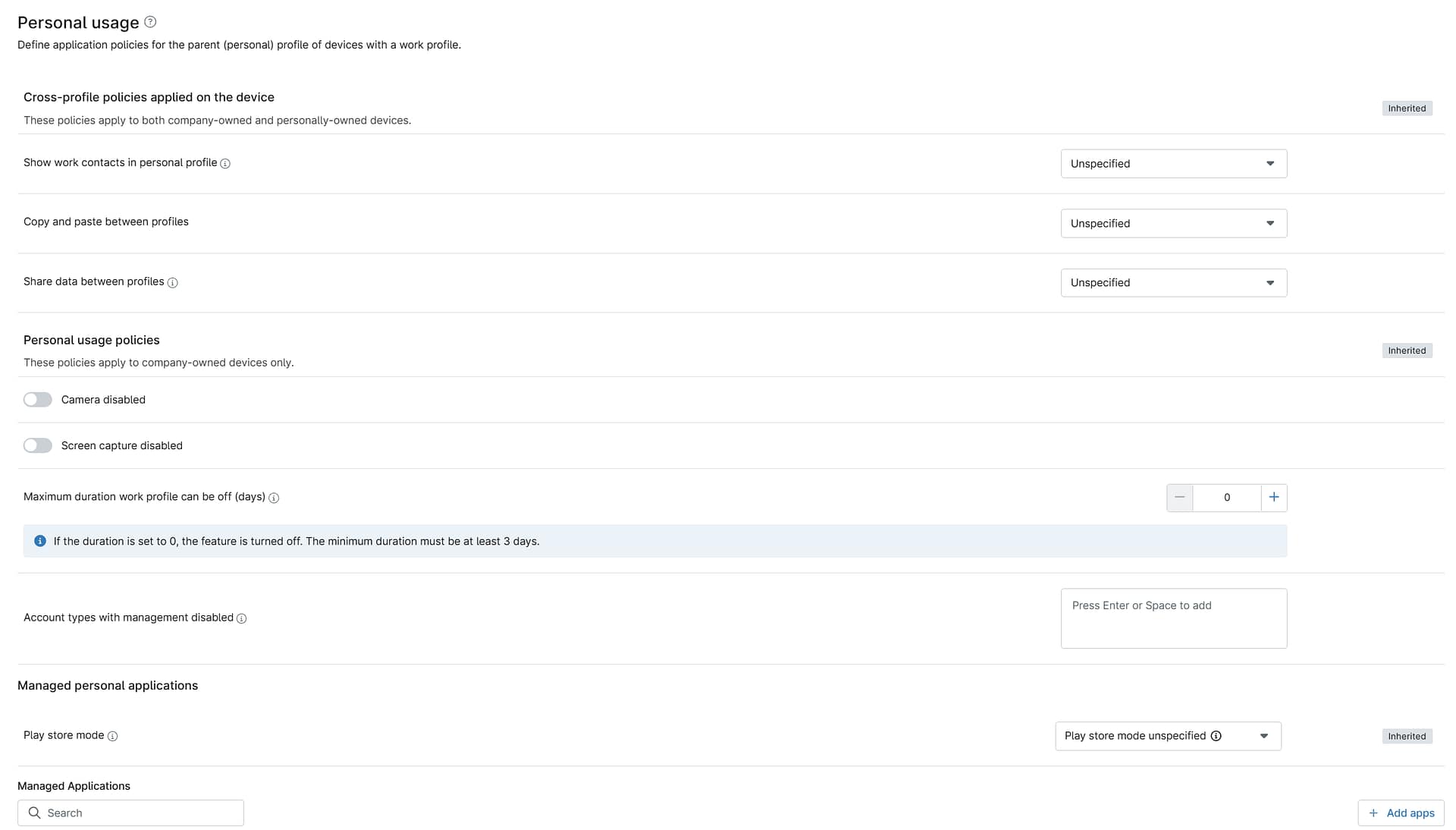The height and width of the screenshot is (830, 1456).
Task: Increase work profile off duration with plus
Action: tap(1274, 498)
